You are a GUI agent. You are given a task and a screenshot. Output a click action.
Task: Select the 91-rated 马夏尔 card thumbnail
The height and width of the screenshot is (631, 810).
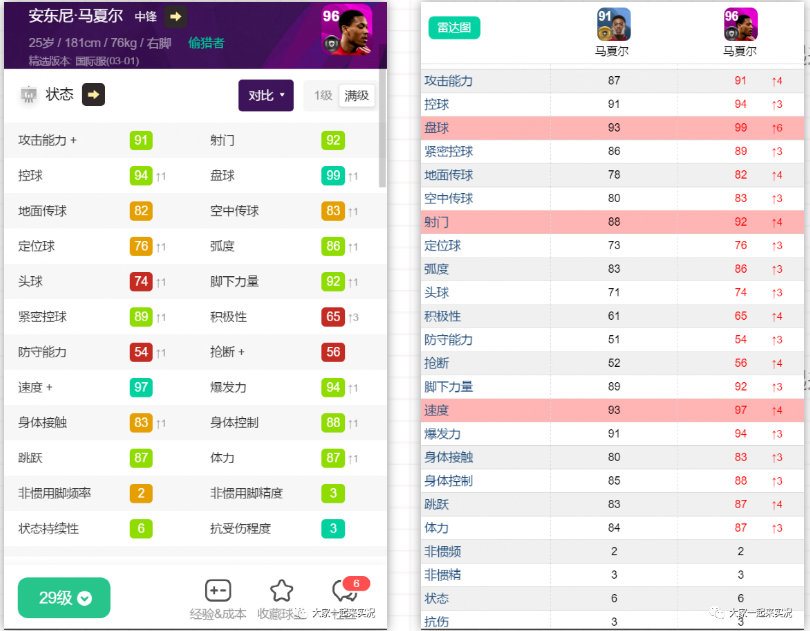click(x=614, y=24)
